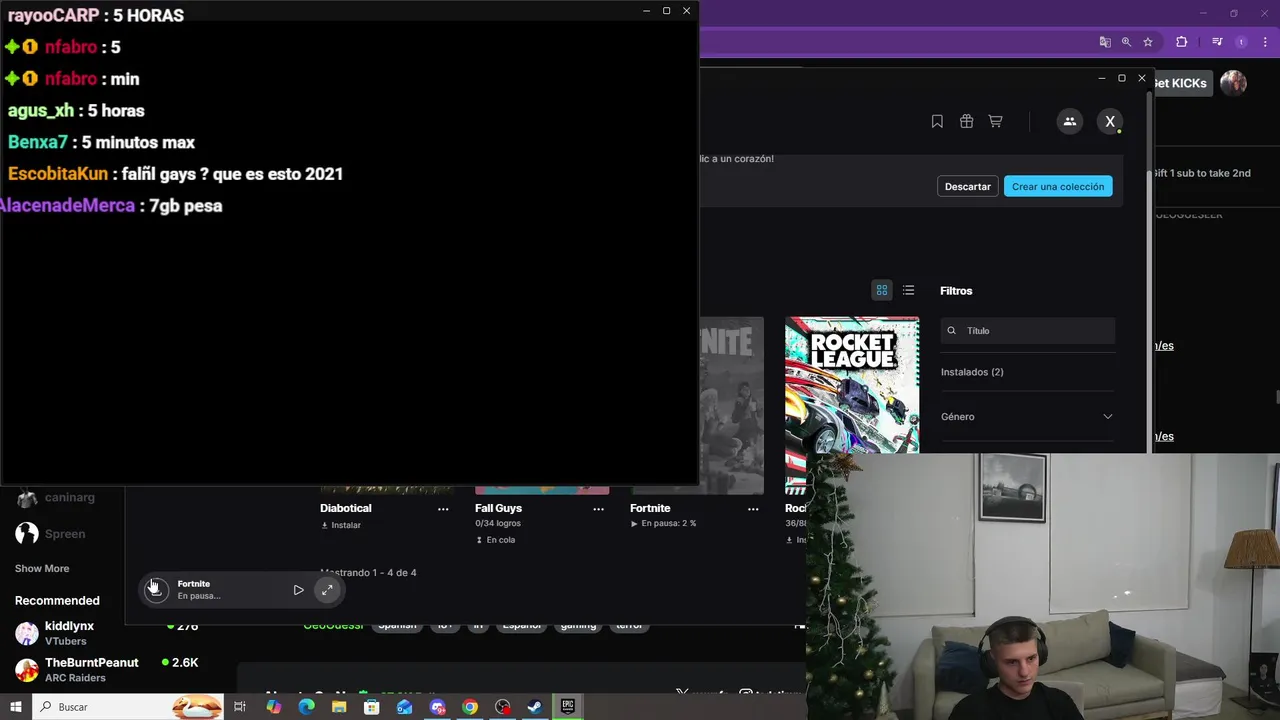Click Descartar button
Viewport: 1280px width, 720px height.
[x=967, y=186]
